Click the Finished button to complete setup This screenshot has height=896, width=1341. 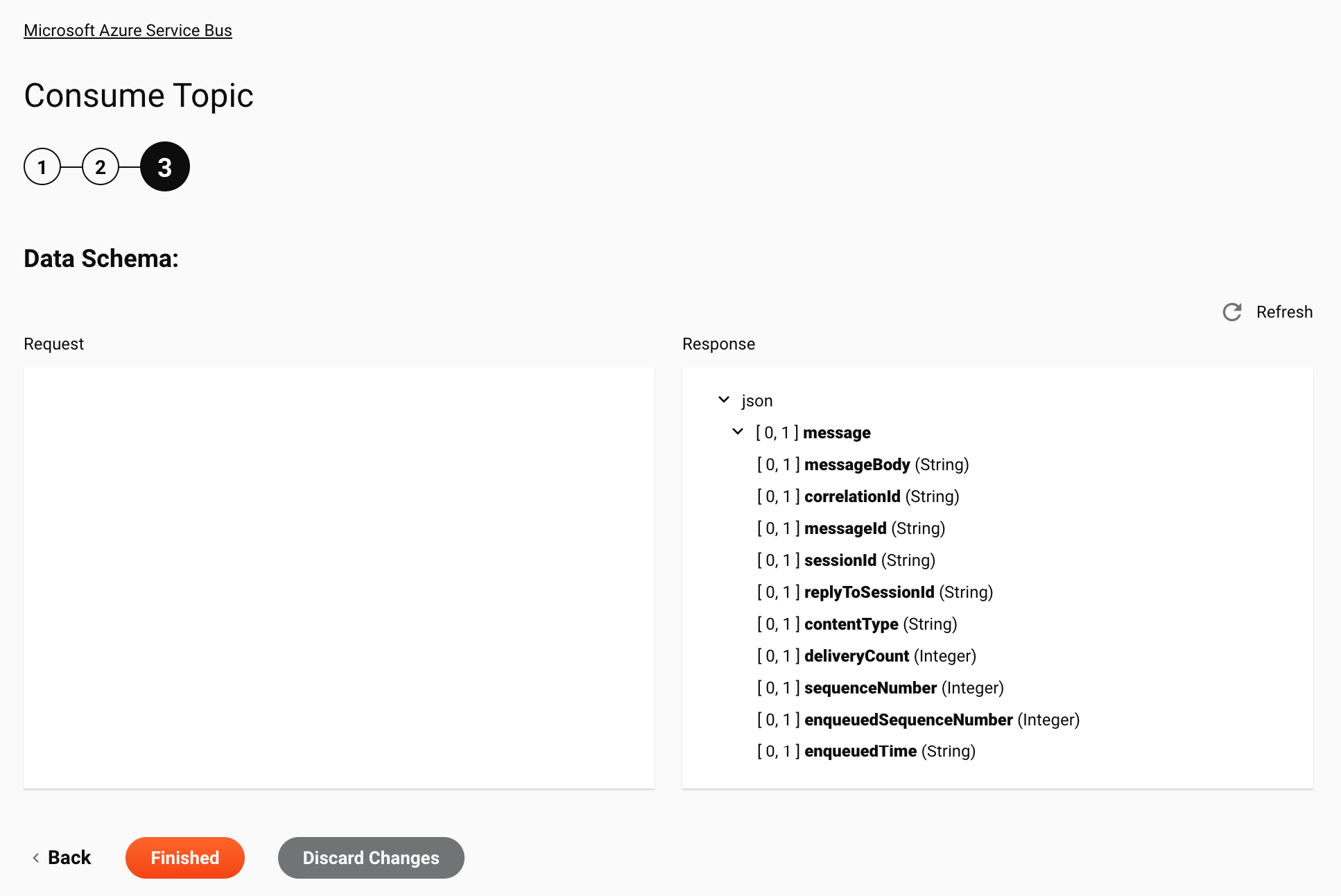click(185, 857)
